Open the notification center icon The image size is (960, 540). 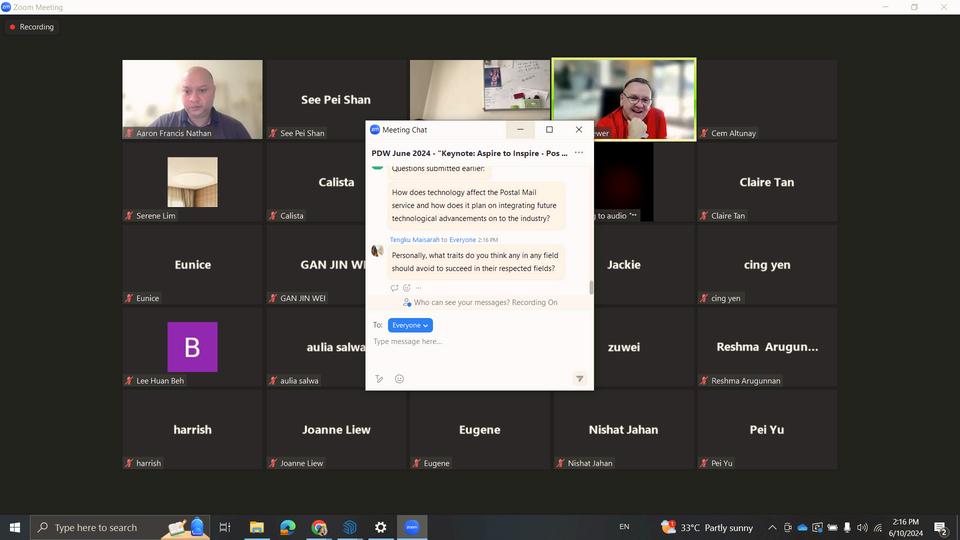[x=941, y=527]
